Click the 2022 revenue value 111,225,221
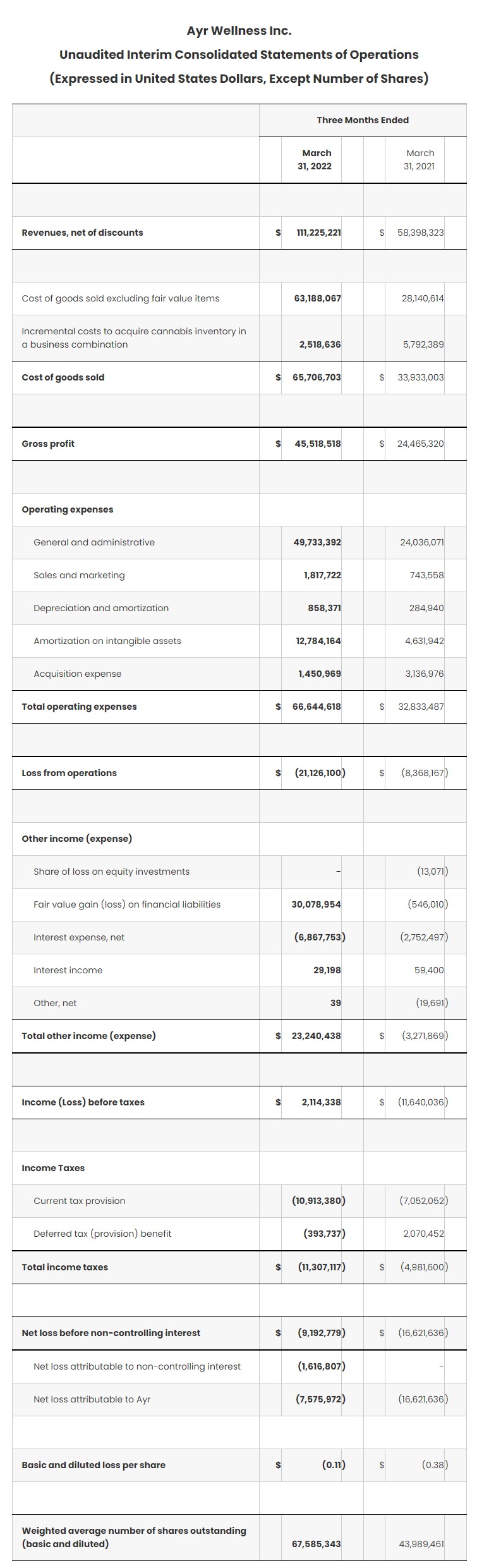477x1568 pixels. pyautogui.click(x=318, y=233)
